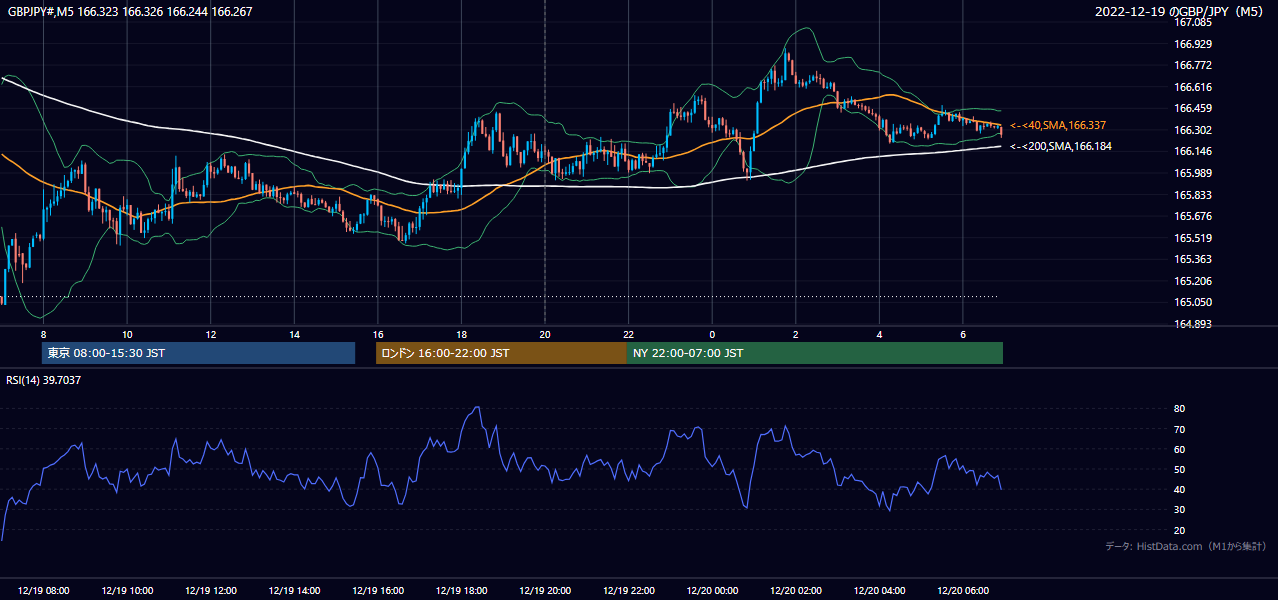Select the RSI scale value 60
This screenshot has width=1278, height=600.
(x=1180, y=449)
